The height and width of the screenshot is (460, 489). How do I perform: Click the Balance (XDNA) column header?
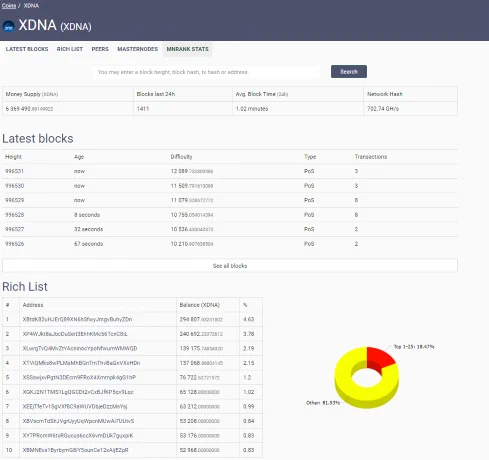199,305
